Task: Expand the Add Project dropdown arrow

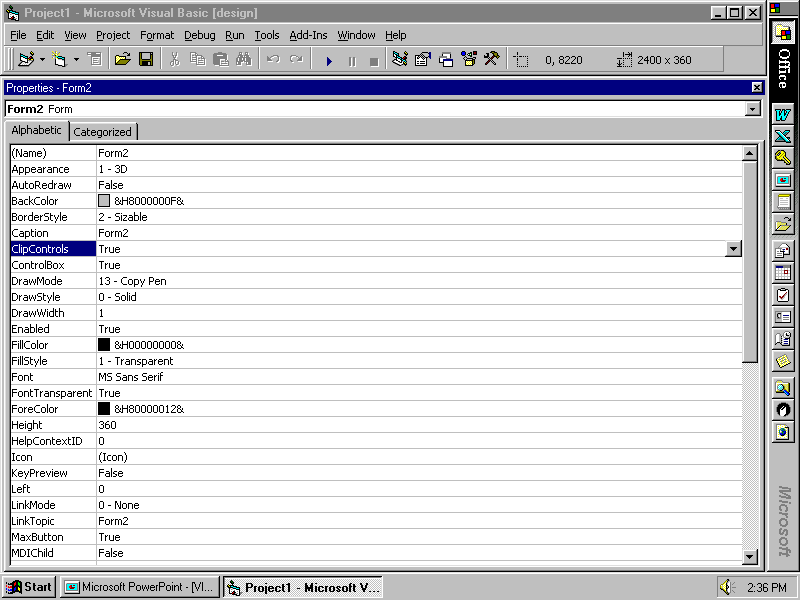Action: [42, 60]
